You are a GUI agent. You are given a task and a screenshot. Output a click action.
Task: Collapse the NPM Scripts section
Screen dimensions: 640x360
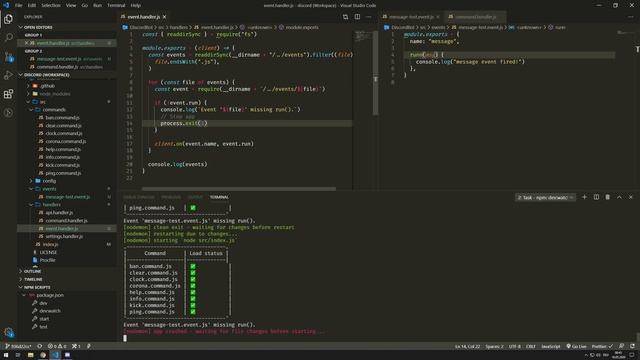pos(37,287)
